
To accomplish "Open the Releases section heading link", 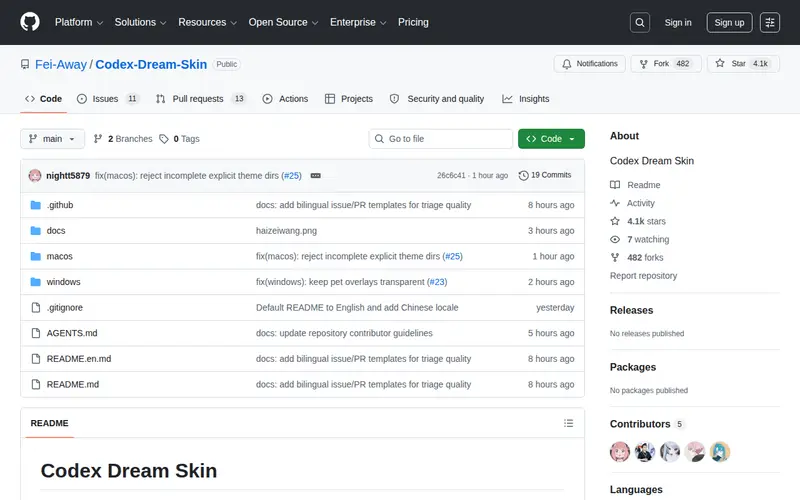I will tap(631, 310).
